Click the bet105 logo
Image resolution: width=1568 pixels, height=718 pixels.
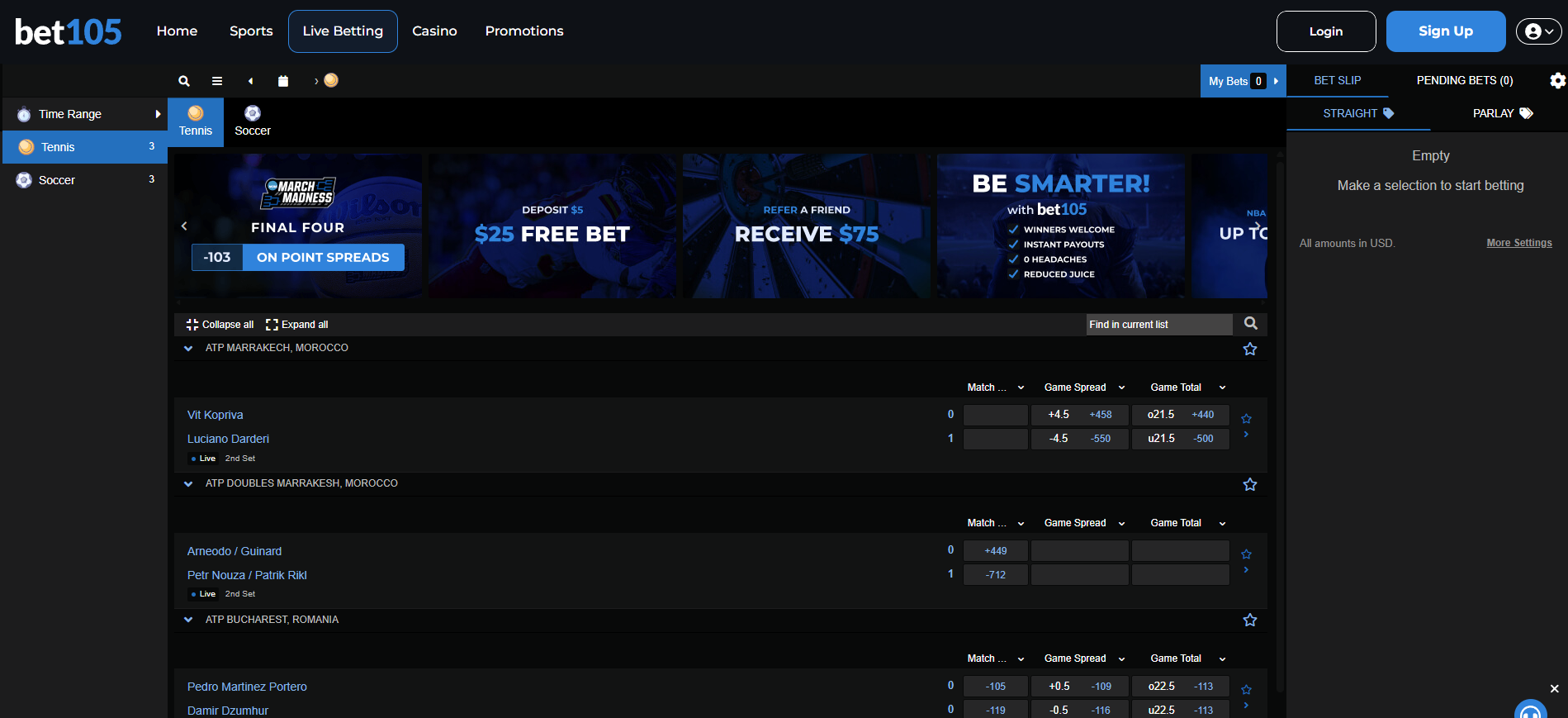(x=69, y=32)
